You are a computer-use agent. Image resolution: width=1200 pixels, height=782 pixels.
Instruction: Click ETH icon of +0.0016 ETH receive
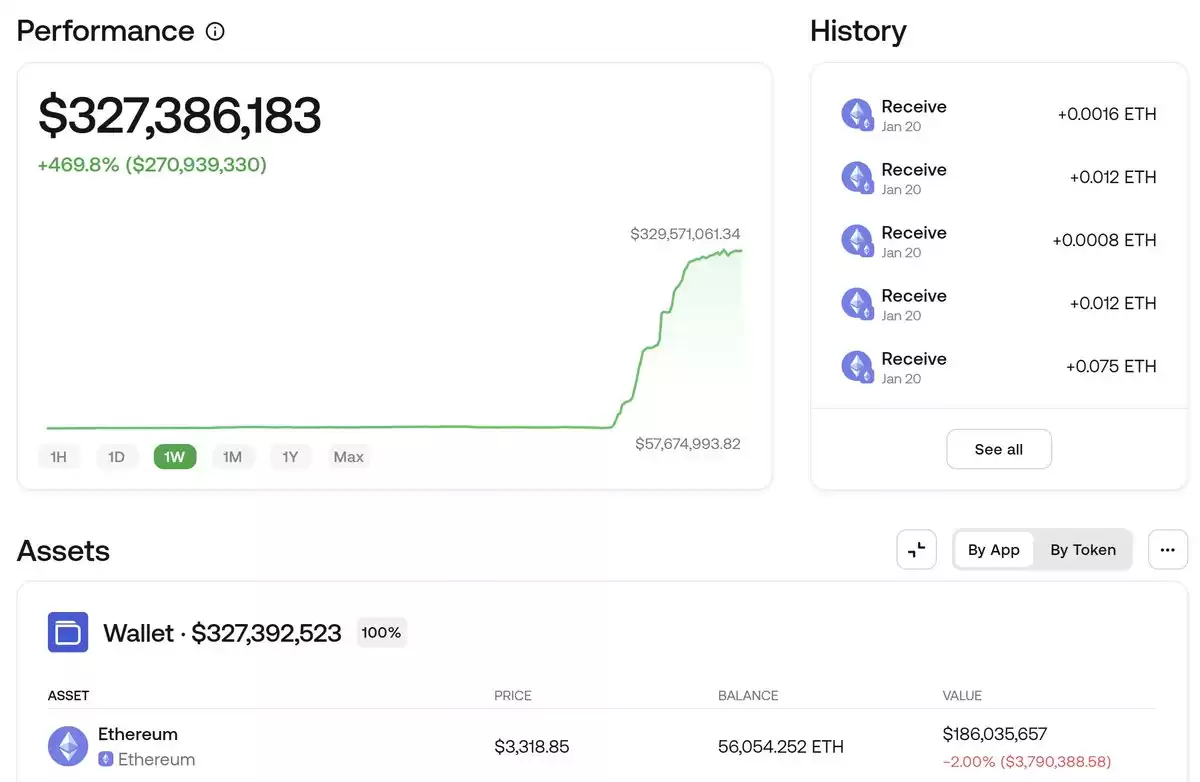[857, 115]
